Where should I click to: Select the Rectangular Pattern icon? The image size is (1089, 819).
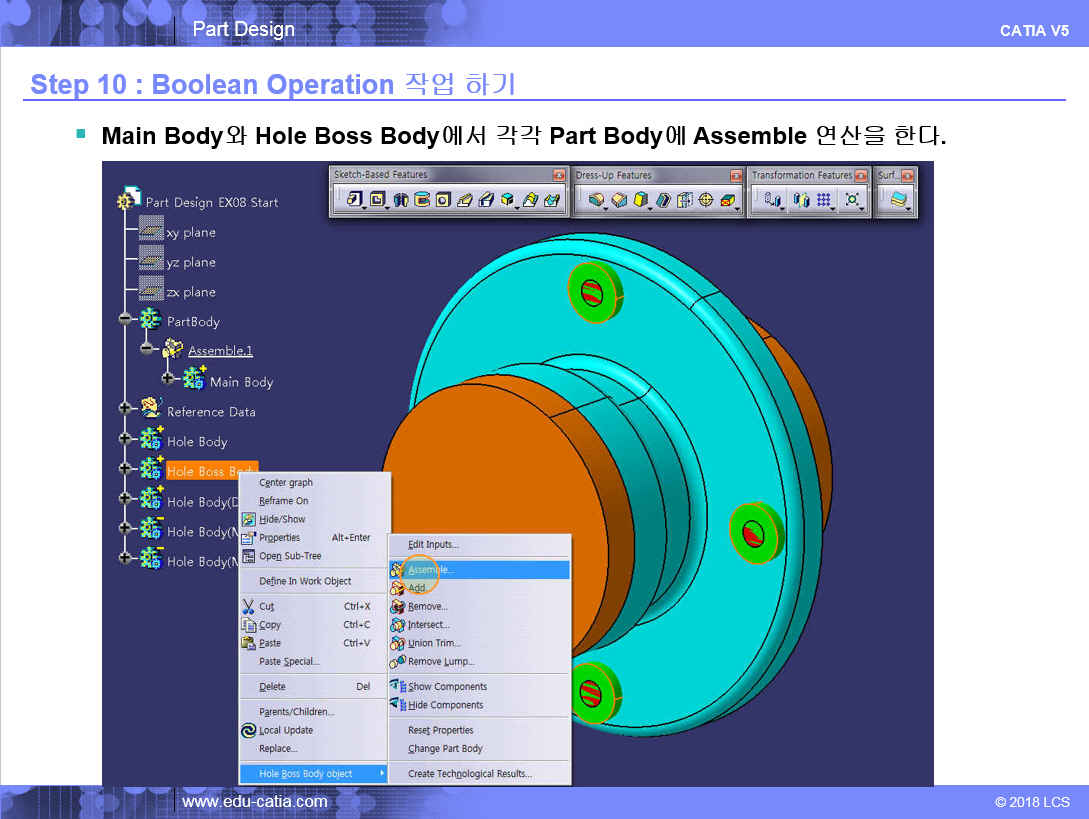(824, 200)
